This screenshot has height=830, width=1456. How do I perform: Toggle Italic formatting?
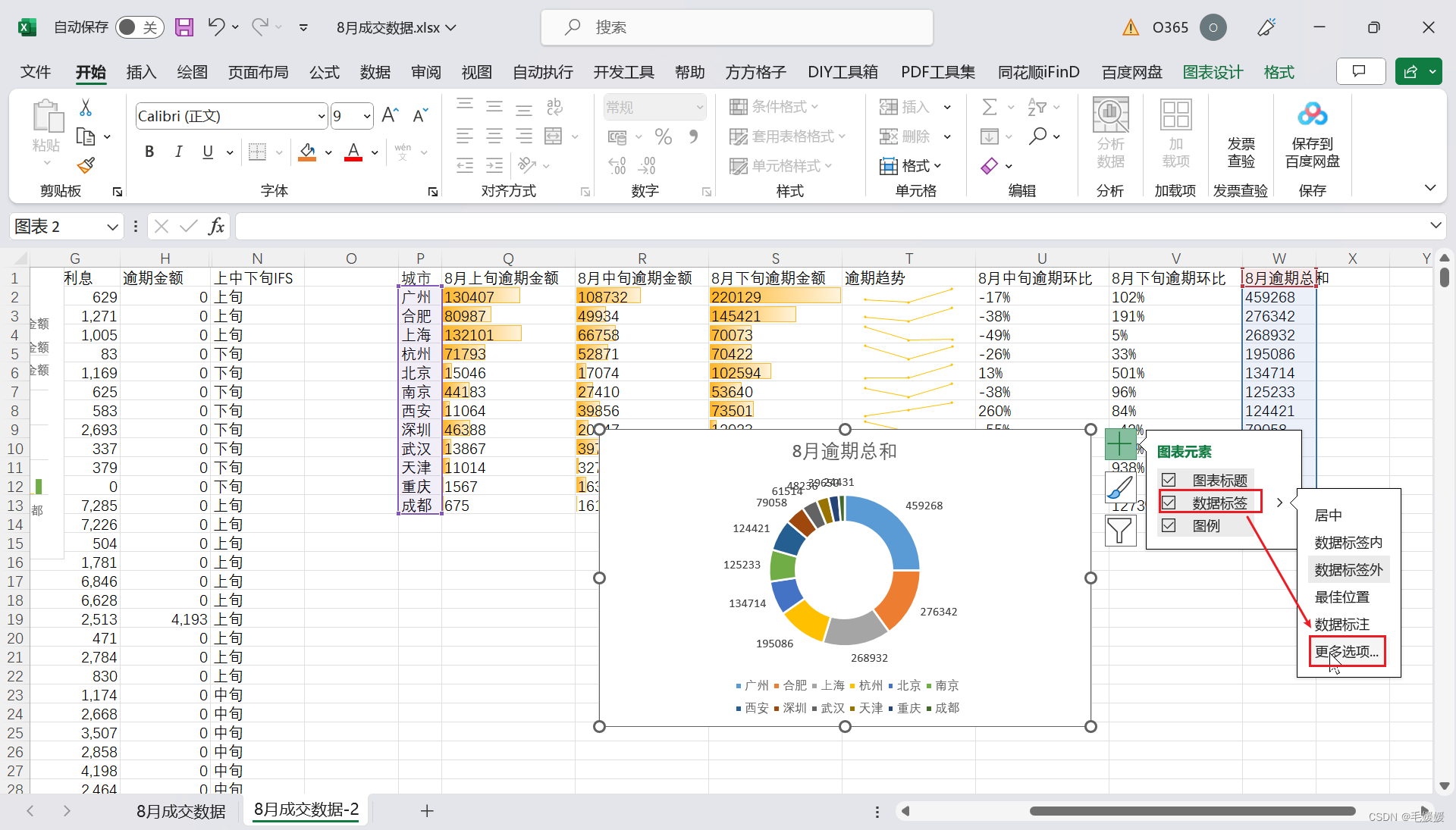coord(178,152)
